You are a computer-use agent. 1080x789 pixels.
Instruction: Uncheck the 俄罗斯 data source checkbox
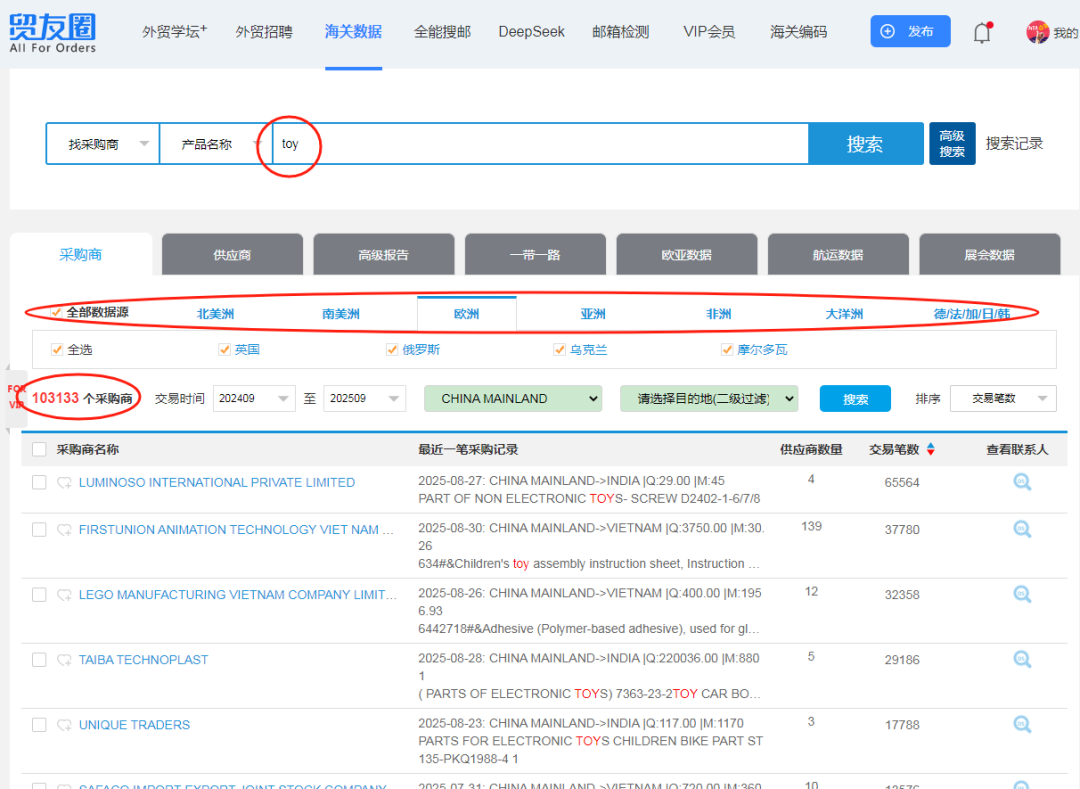393,349
